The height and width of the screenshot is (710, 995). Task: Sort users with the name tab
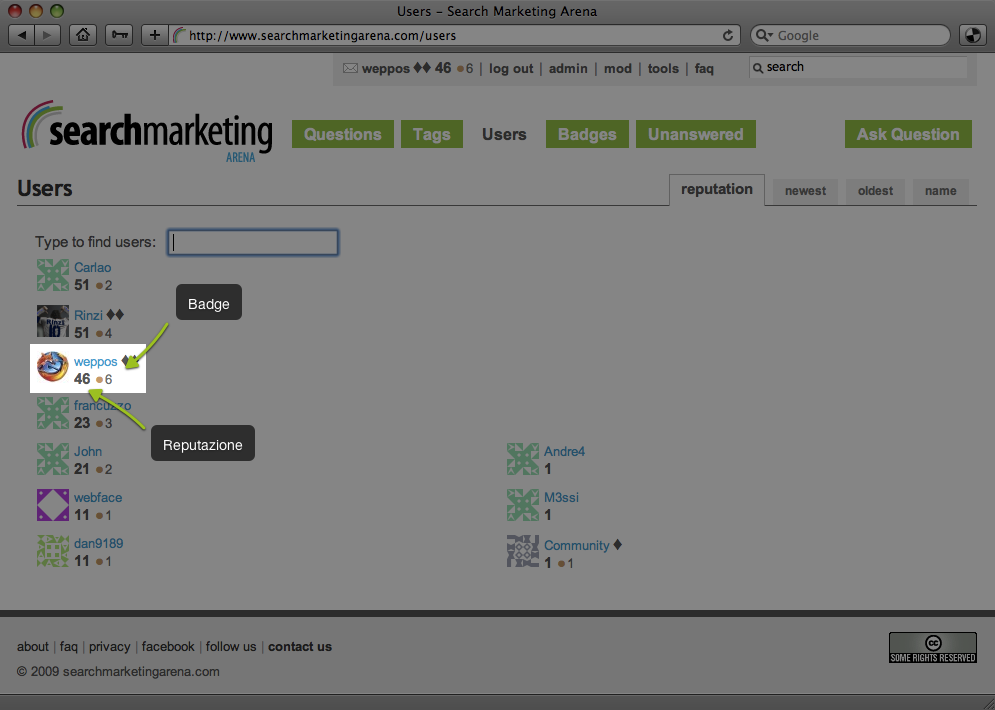pyautogui.click(x=940, y=191)
